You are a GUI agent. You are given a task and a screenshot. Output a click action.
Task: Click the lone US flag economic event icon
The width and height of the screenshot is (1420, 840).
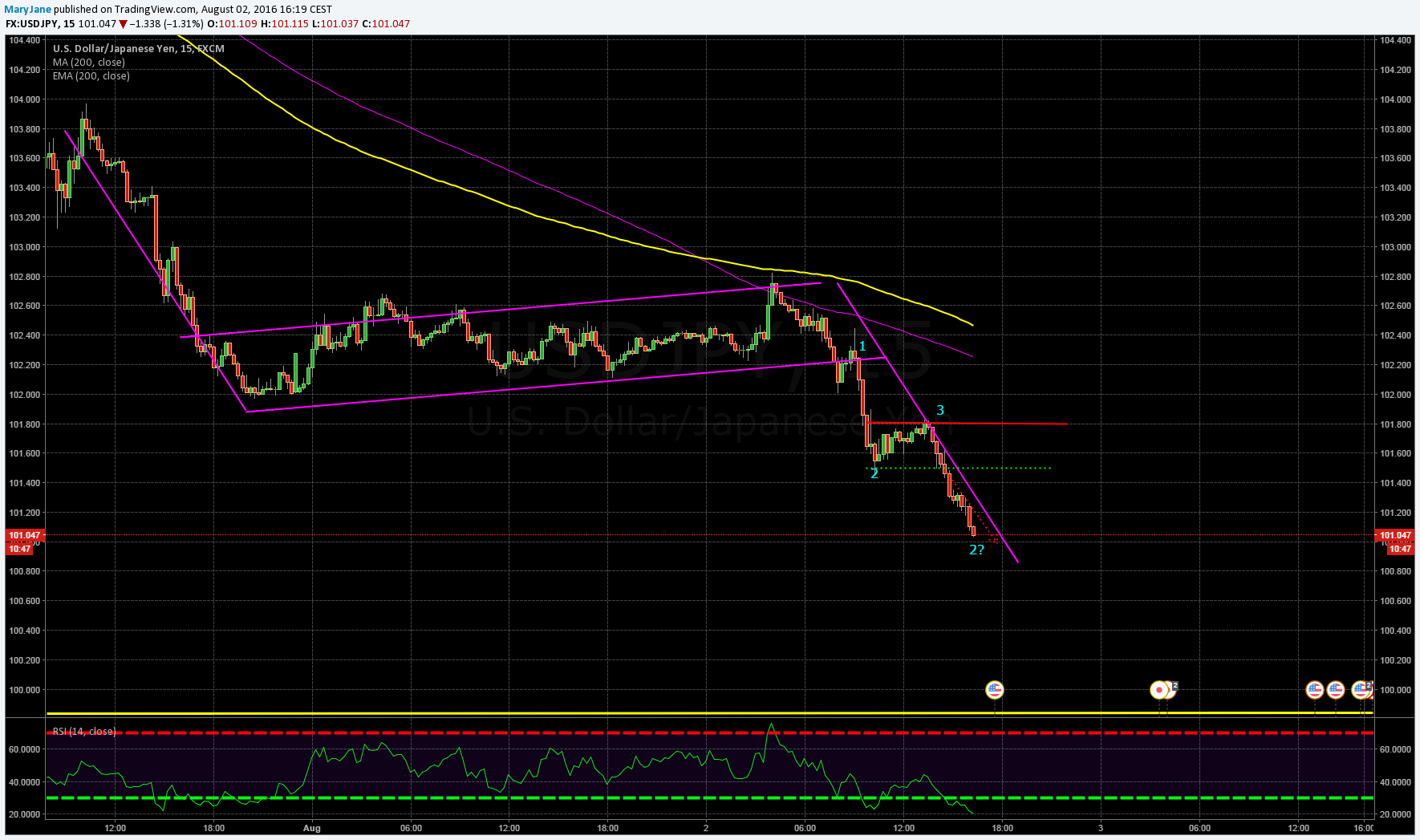point(995,690)
